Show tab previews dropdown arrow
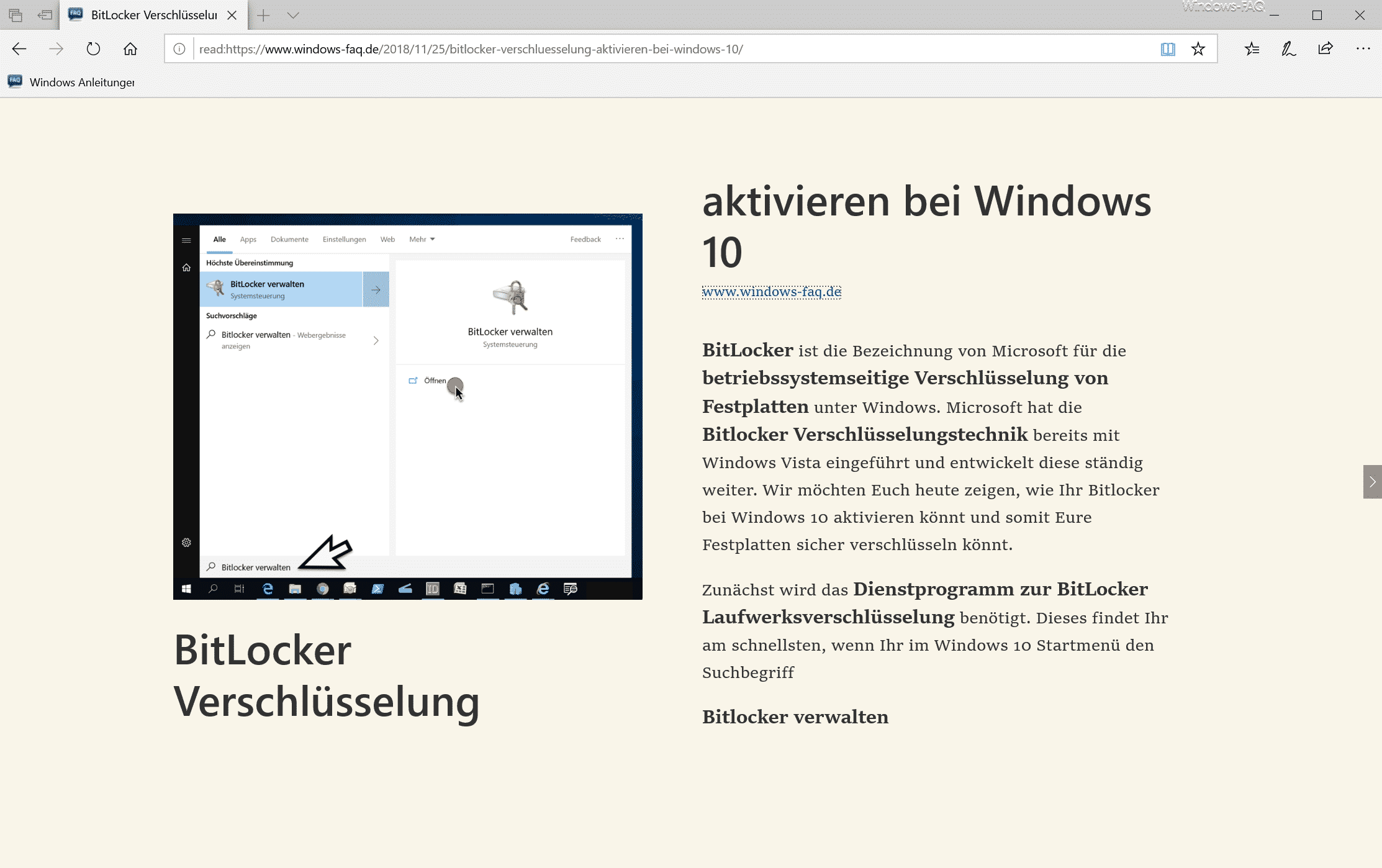The image size is (1382, 868). tap(293, 15)
